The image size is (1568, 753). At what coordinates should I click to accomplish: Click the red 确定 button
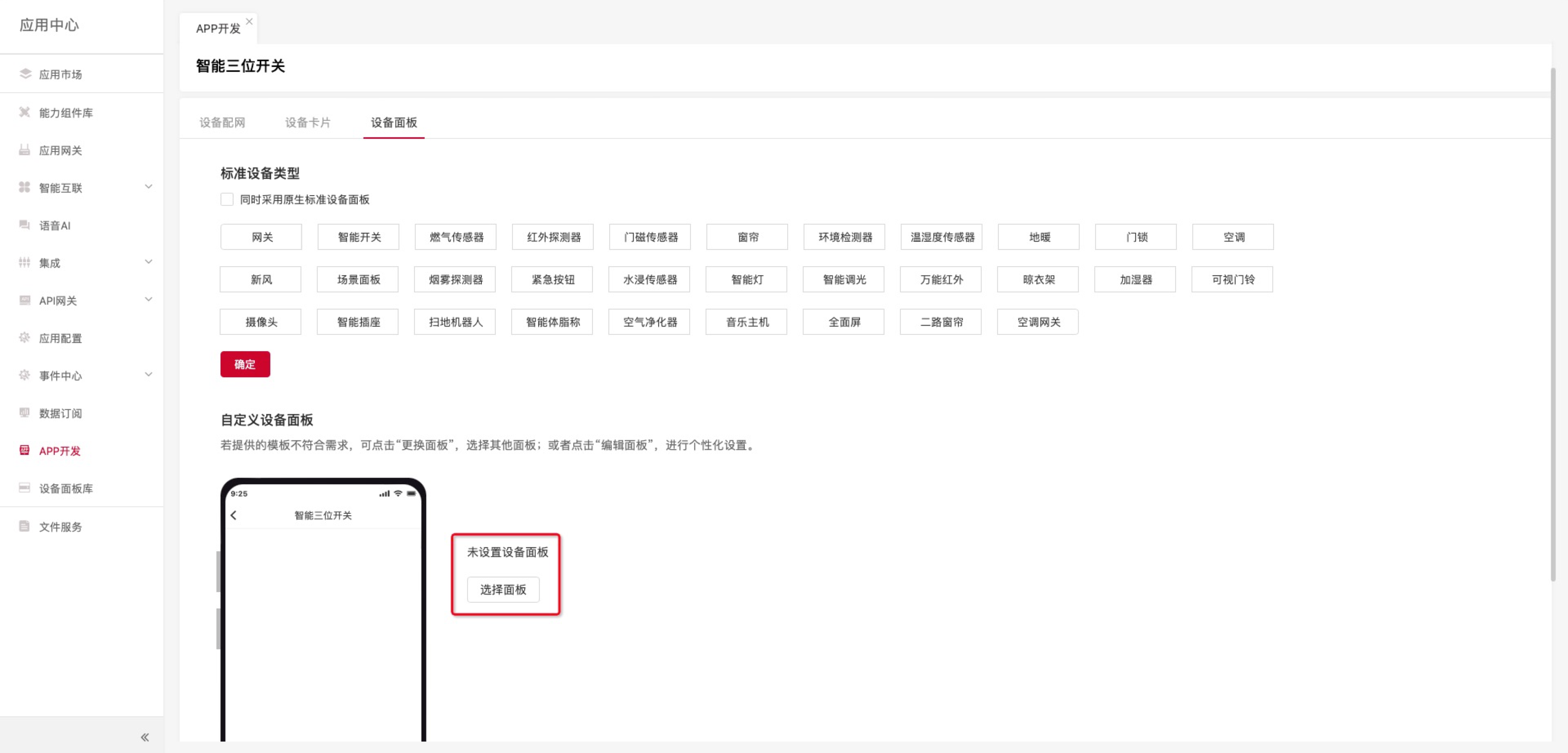(245, 364)
